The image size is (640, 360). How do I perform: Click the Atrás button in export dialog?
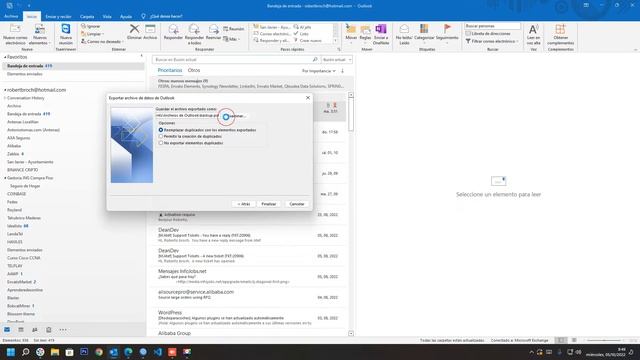click(x=244, y=204)
